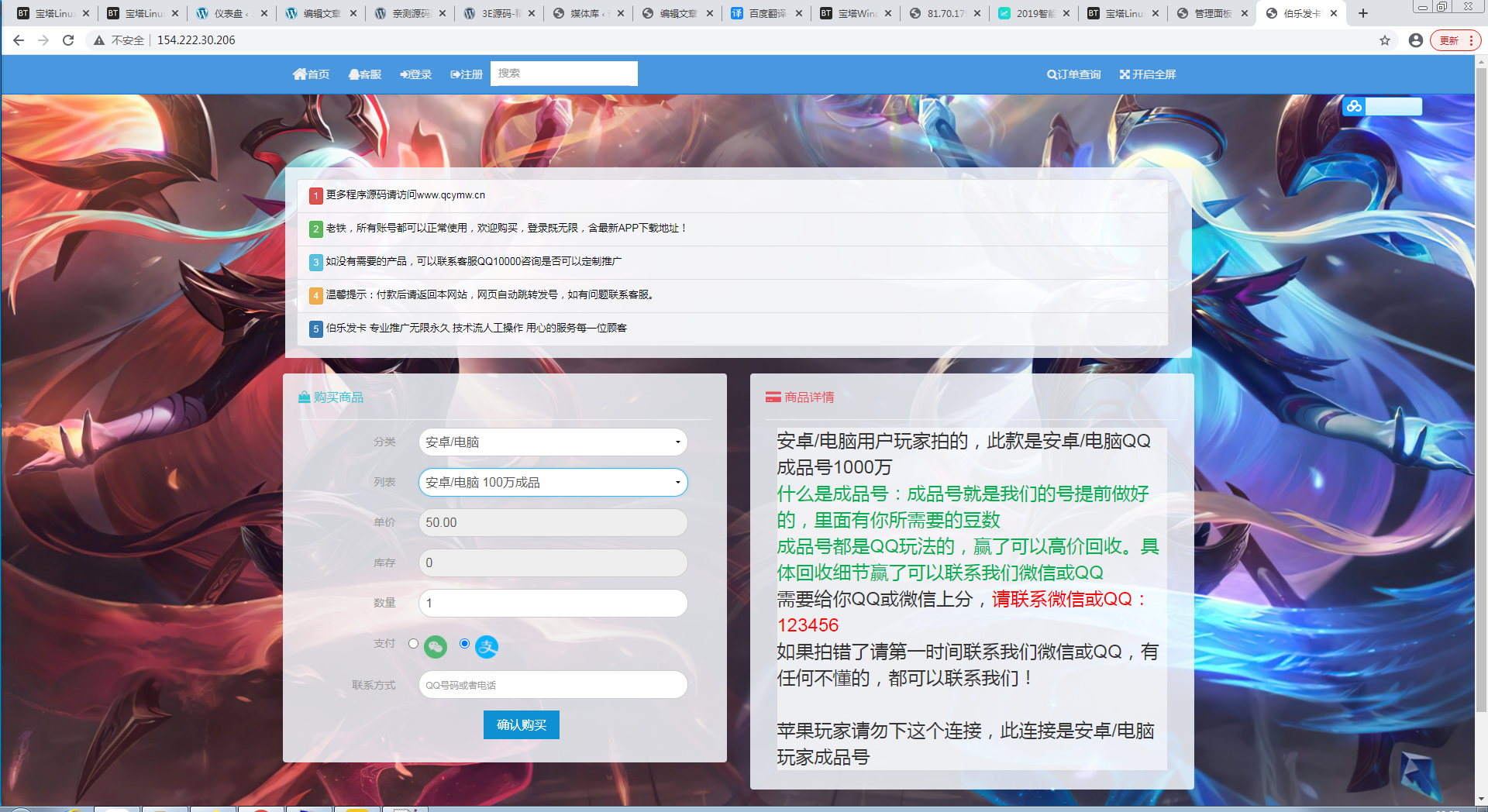The image size is (1488, 812).
Task: Click the 库存 stock field
Action: click(553, 563)
